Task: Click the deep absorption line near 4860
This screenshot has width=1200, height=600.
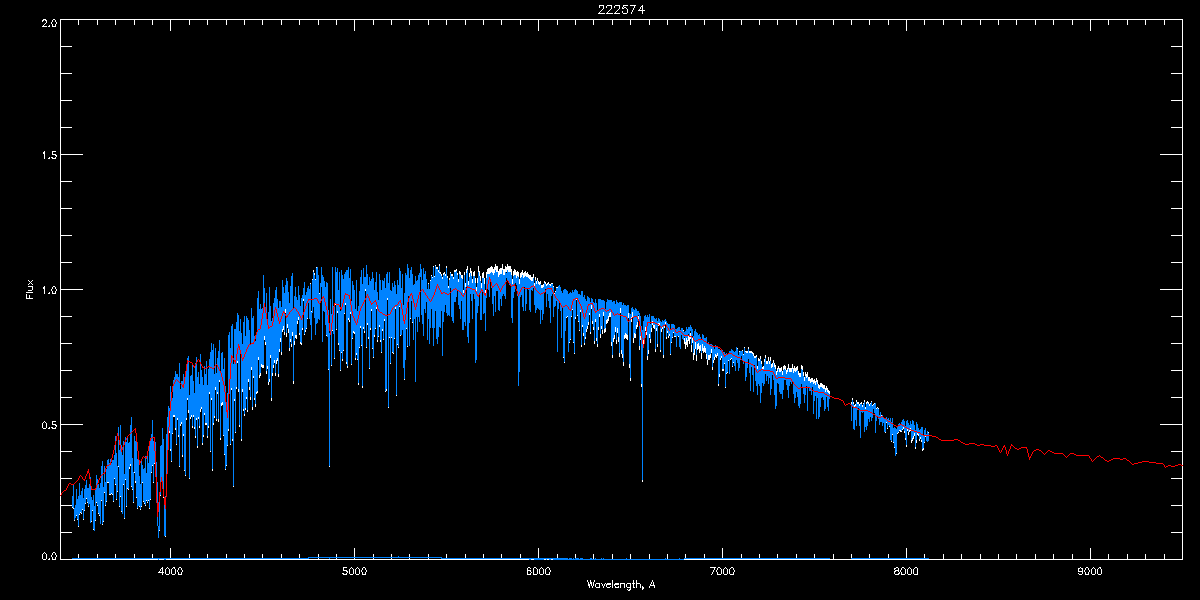Action: pyautogui.click(x=329, y=463)
